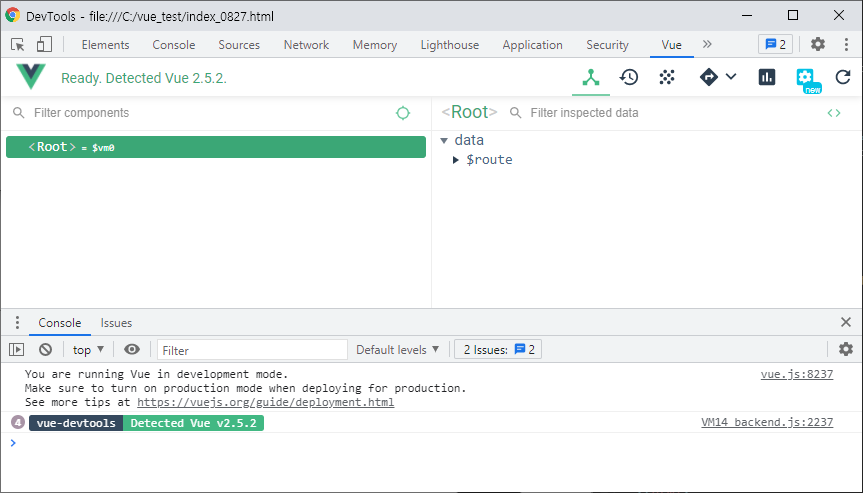The width and height of the screenshot is (863, 493).
Task: Show the console sidebar icon
Action: [x=17, y=349]
